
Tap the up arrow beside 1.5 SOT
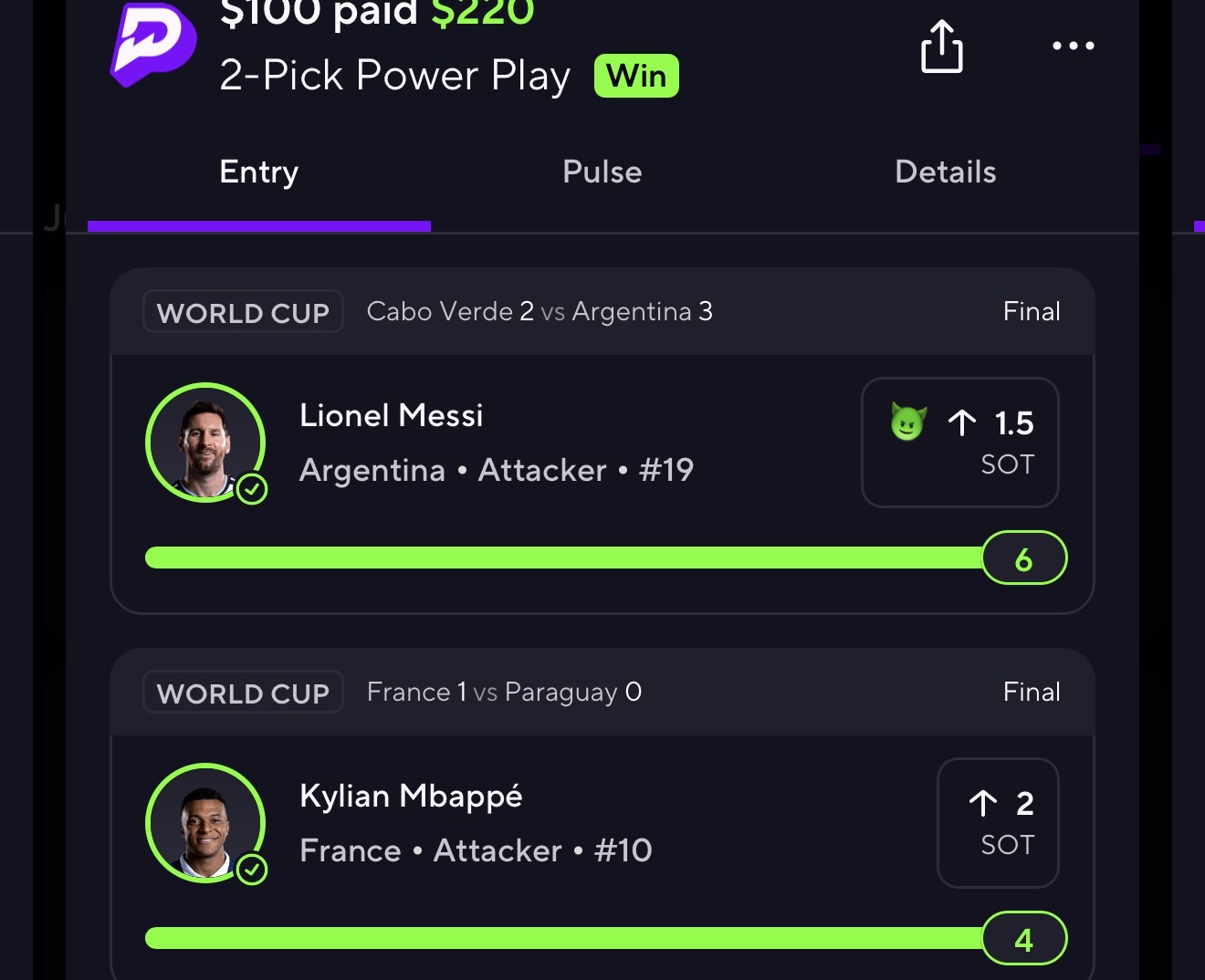point(961,422)
